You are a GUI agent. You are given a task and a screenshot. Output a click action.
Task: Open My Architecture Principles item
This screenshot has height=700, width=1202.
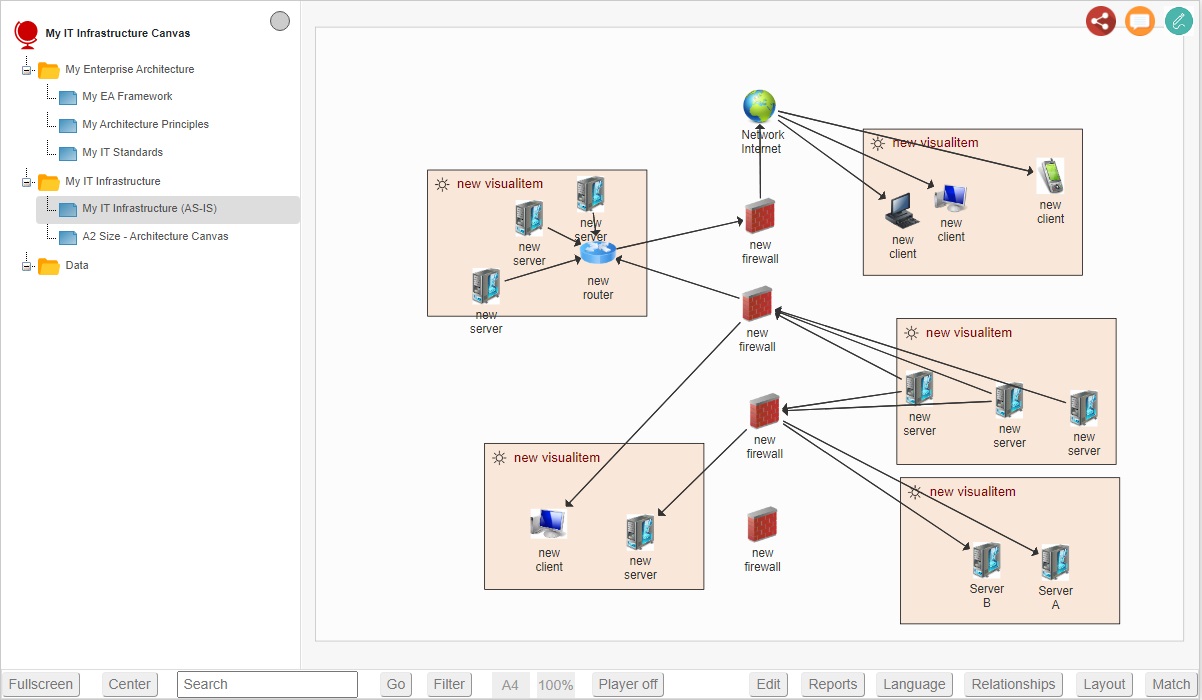tap(145, 125)
